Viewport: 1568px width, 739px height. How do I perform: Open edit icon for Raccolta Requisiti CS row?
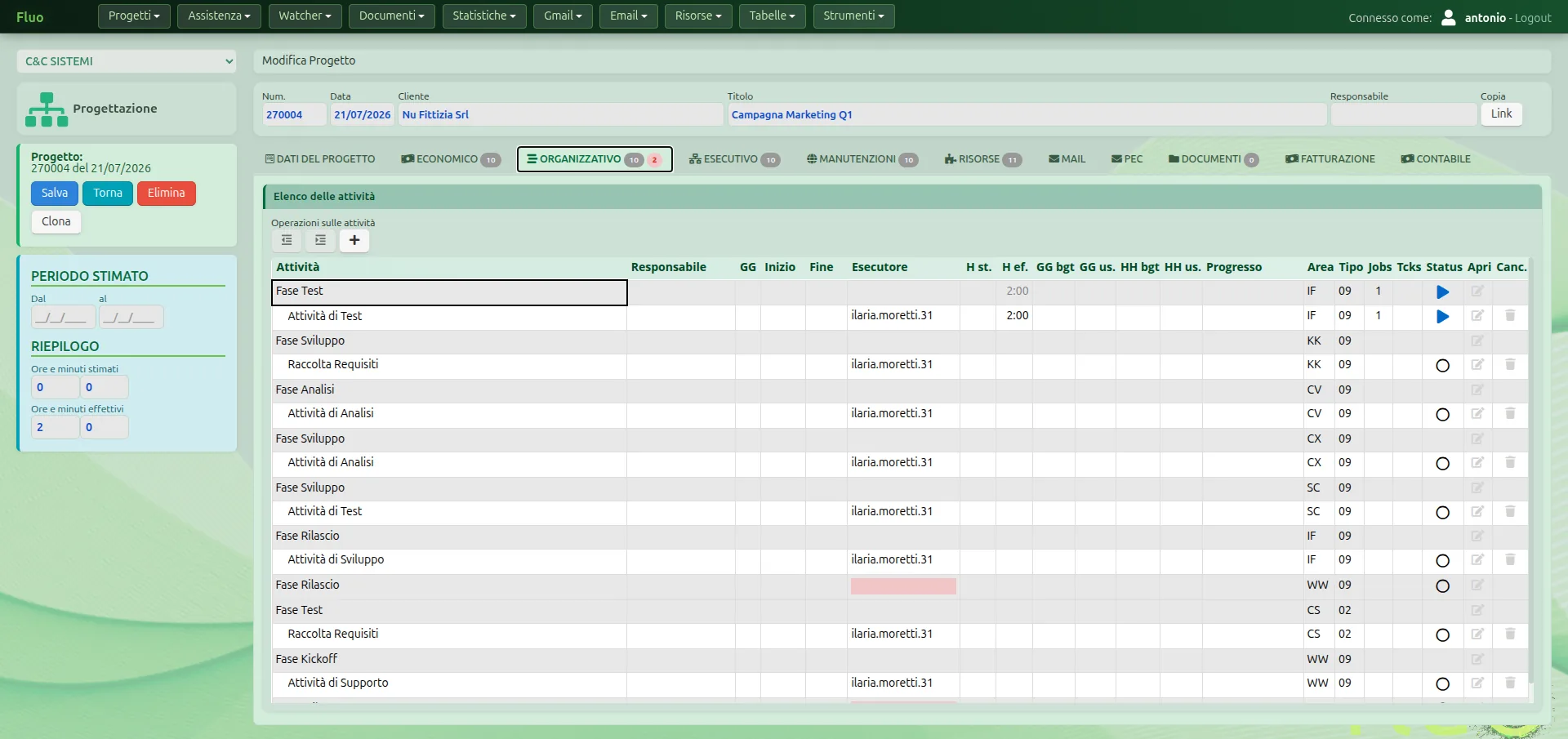1477,634
